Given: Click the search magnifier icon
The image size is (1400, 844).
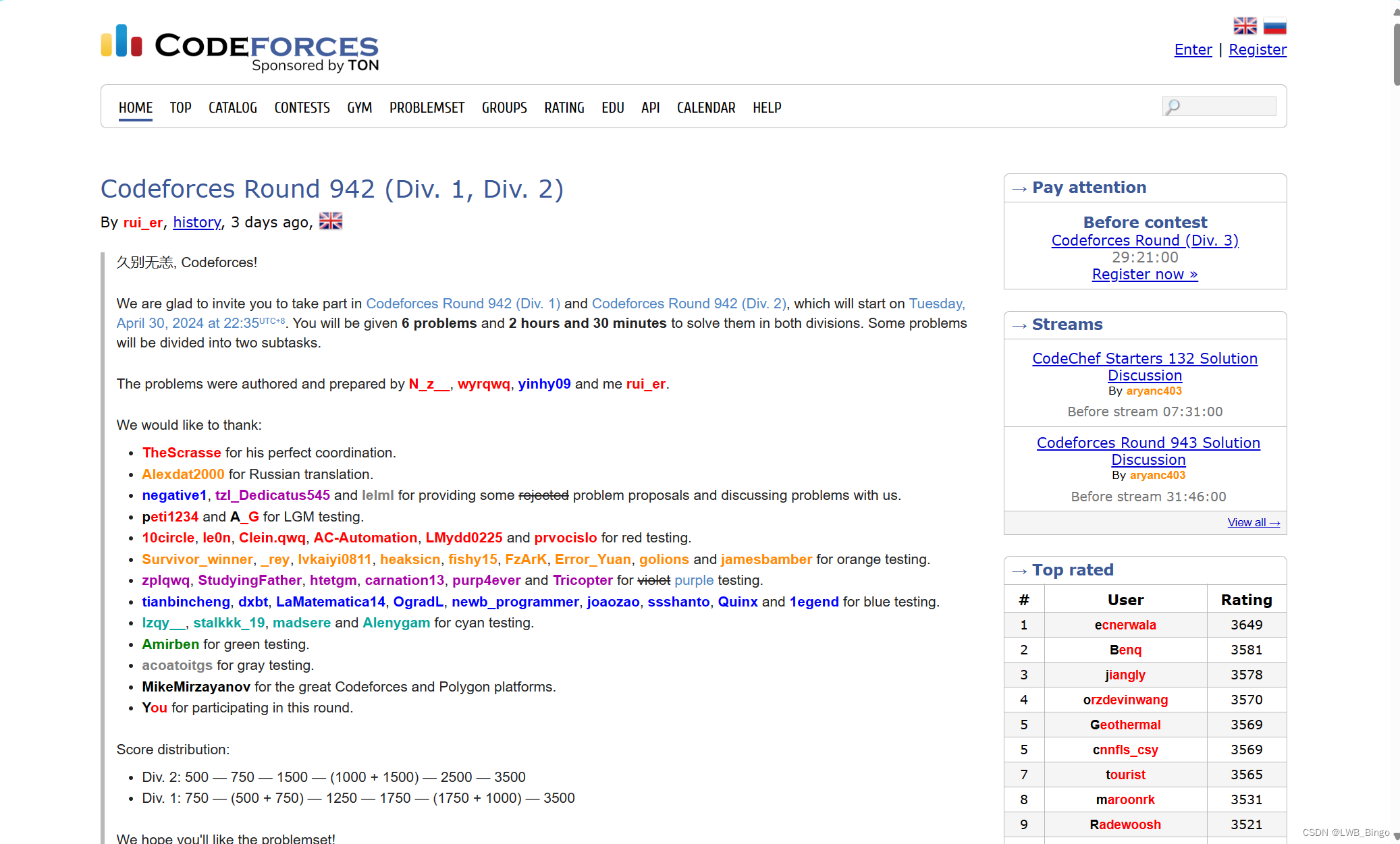Looking at the screenshot, I should coord(1173,107).
